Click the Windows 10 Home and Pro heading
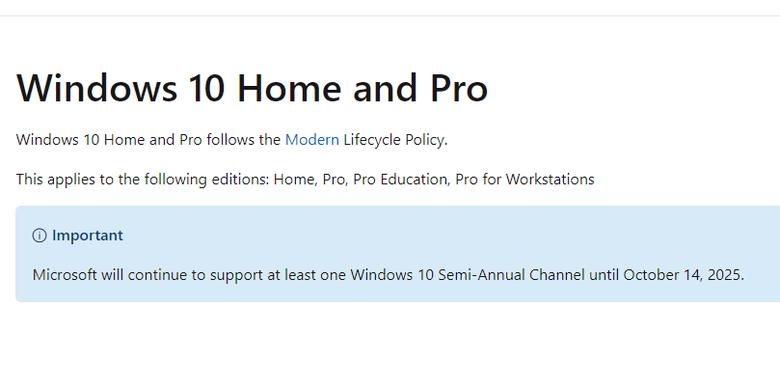 (x=252, y=88)
